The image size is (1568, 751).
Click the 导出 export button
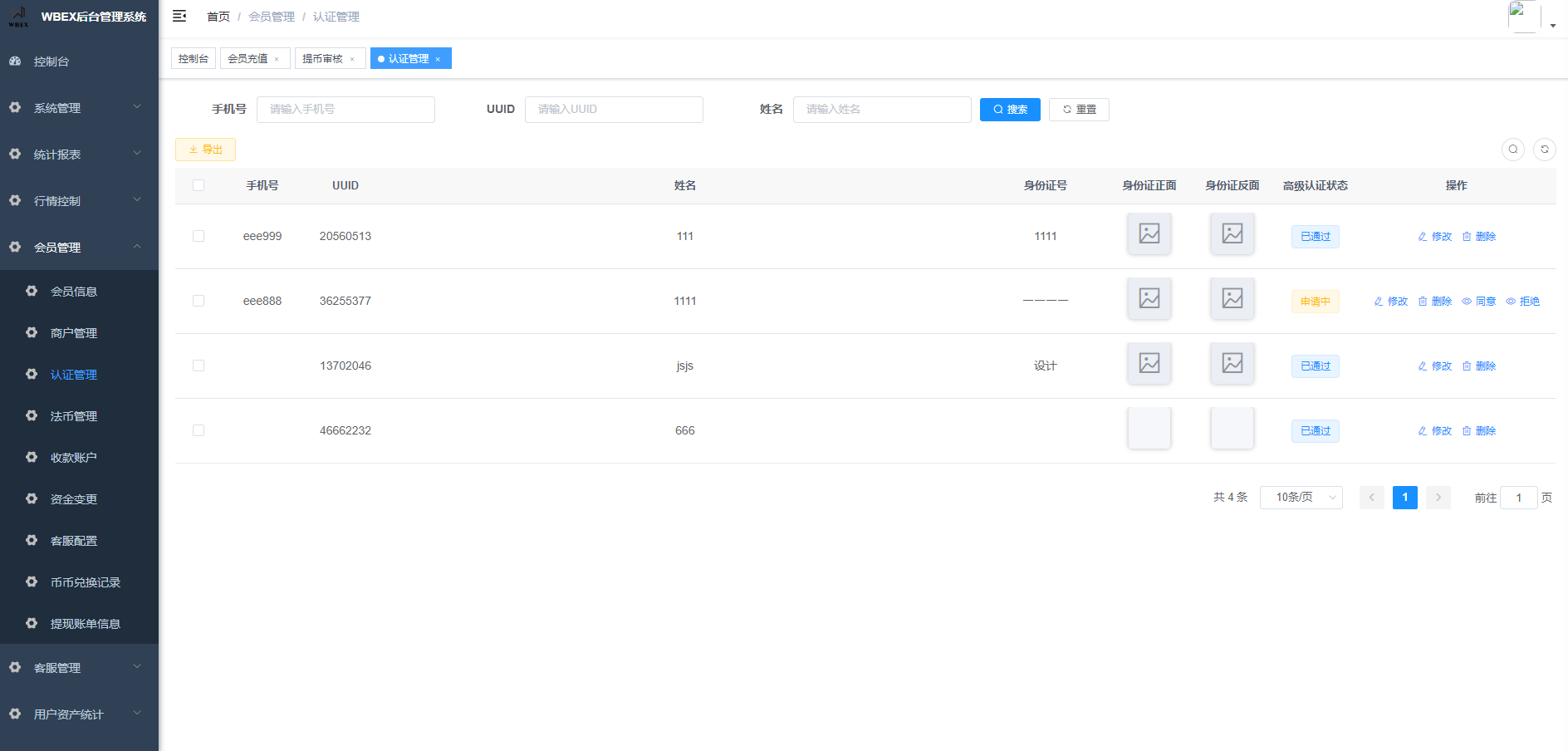[205, 150]
